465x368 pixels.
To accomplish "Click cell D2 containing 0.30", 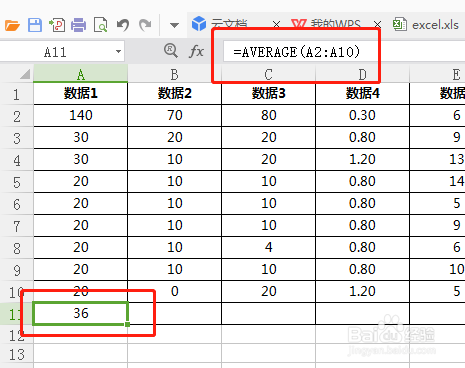I will [362, 116].
